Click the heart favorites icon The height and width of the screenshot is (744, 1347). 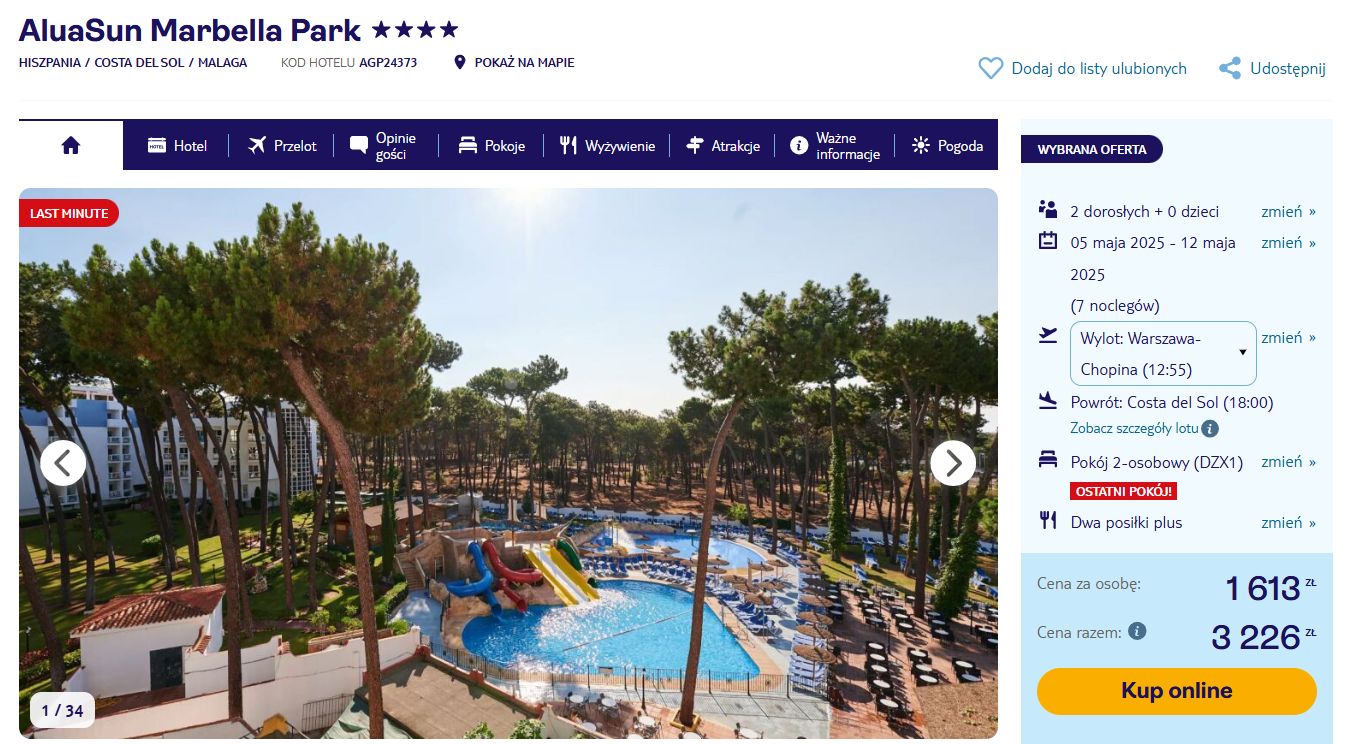pos(990,68)
